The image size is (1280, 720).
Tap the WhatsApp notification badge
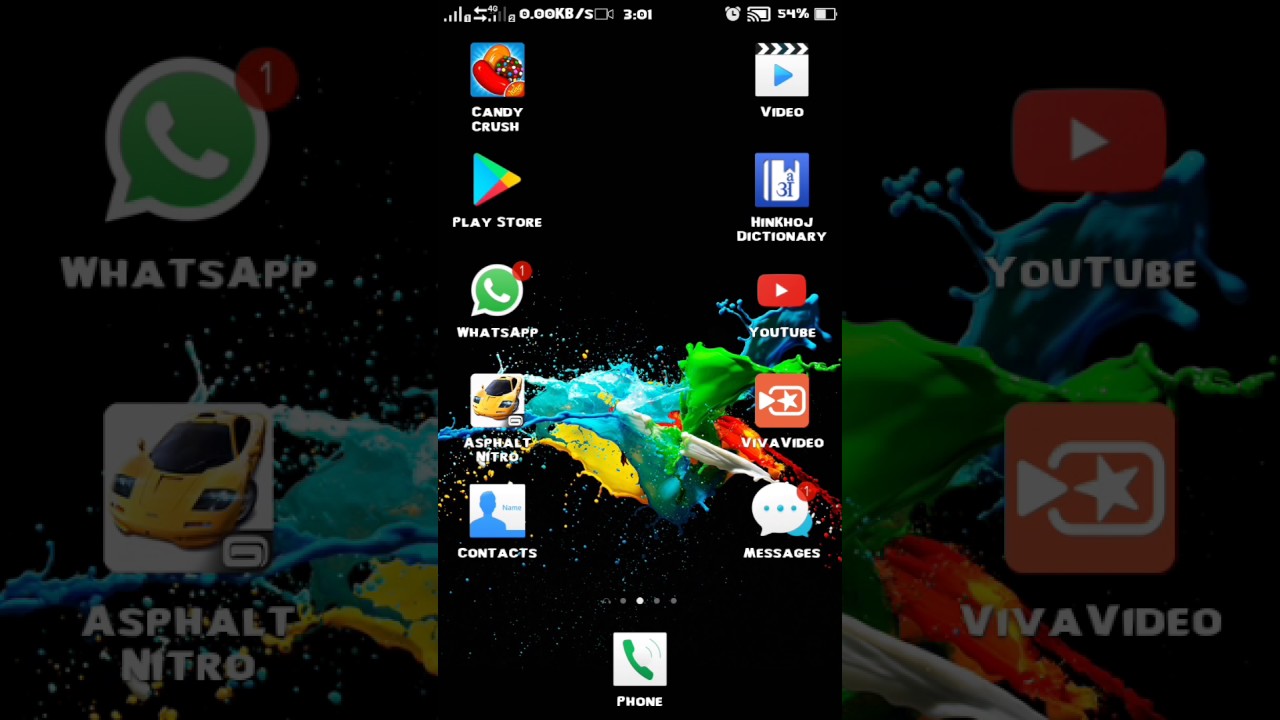pos(521,270)
